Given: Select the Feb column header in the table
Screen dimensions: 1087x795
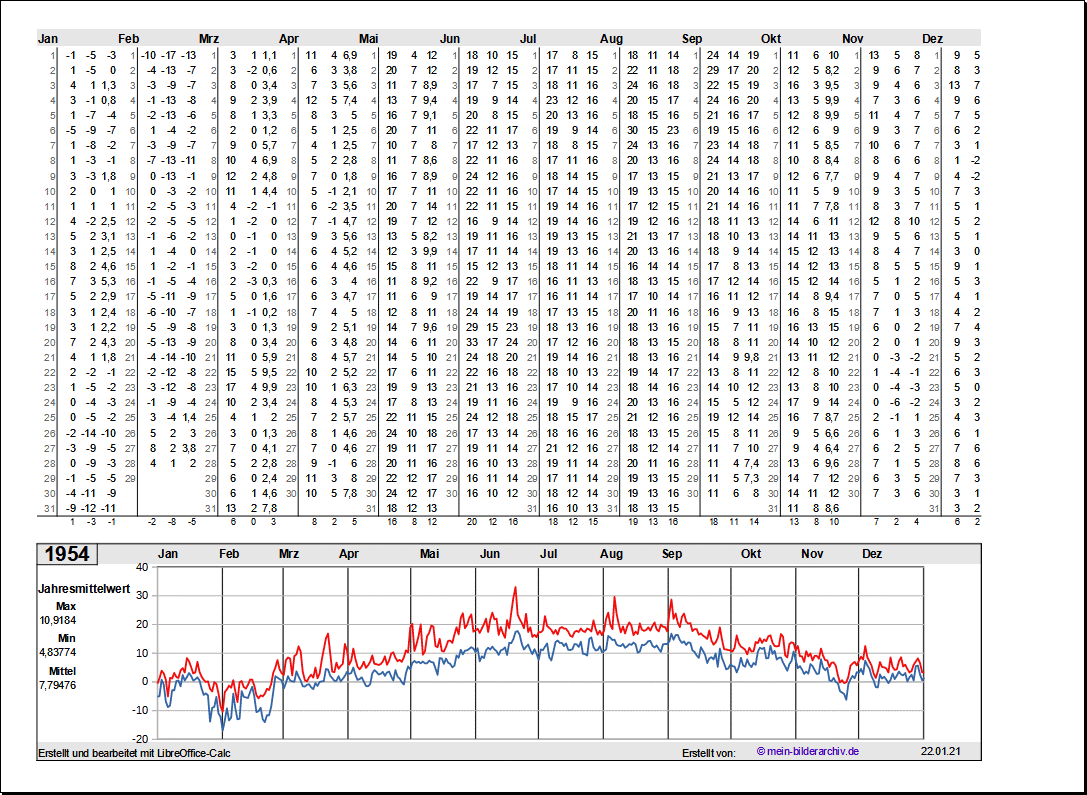Looking at the screenshot, I should click(x=128, y=39).
